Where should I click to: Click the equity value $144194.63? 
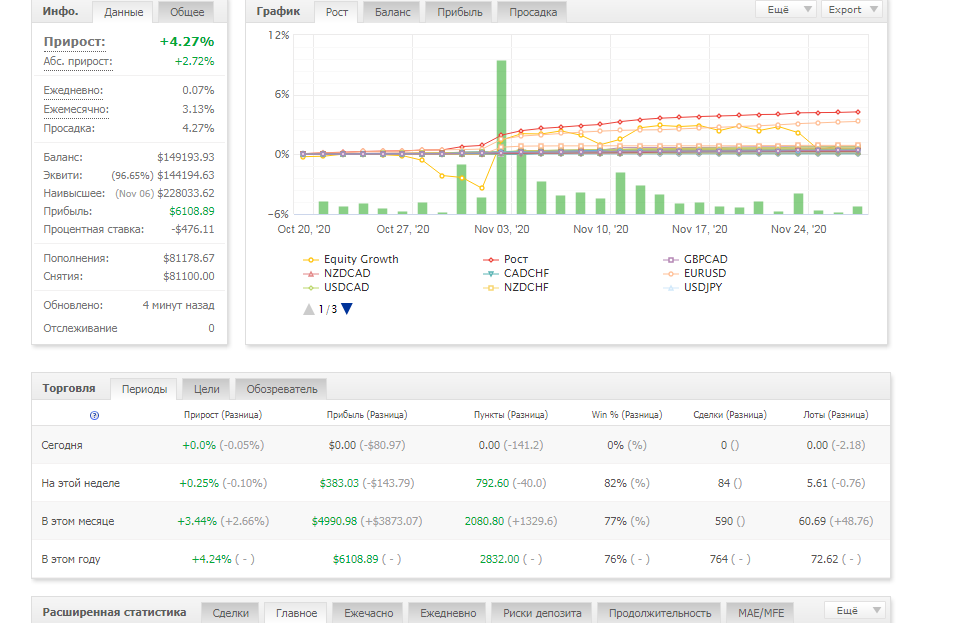[x=186, y=175]
